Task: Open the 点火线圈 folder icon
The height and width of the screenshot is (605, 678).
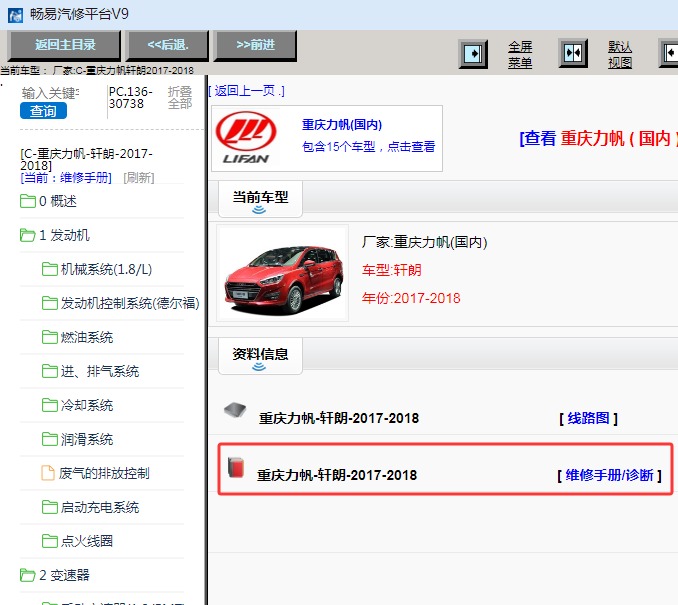Action: 50,541
